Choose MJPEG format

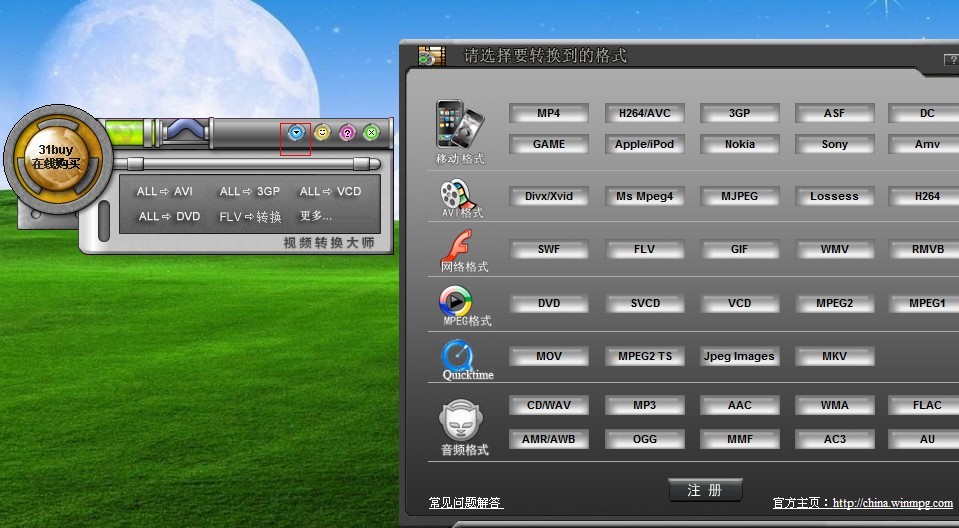(x=739, y=196)
